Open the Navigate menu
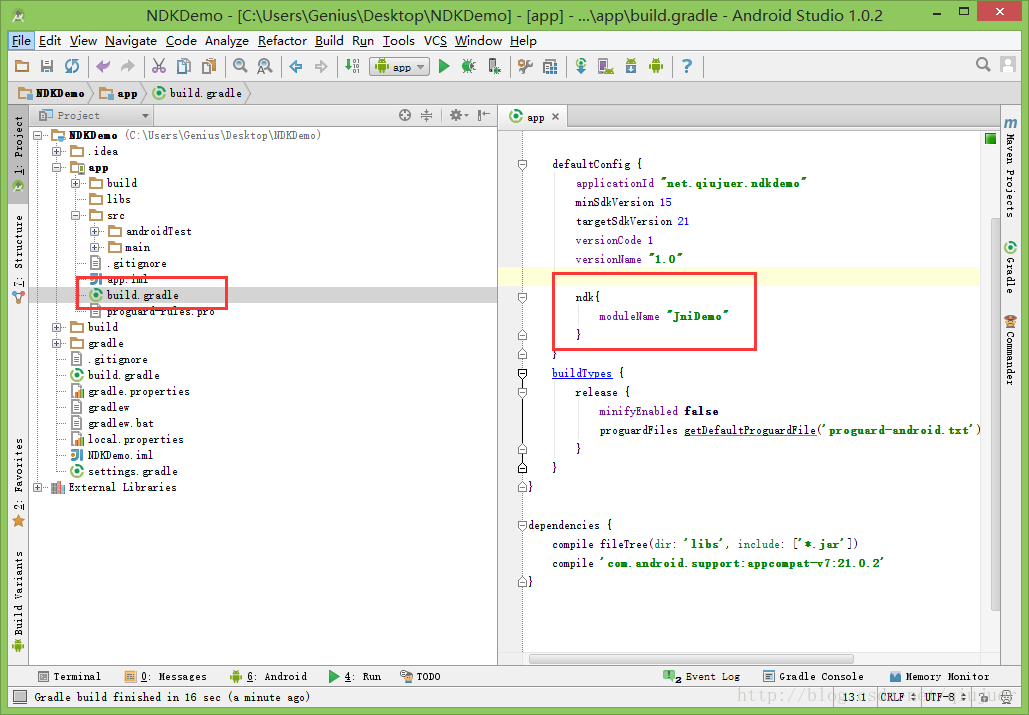 coord(131,41)
